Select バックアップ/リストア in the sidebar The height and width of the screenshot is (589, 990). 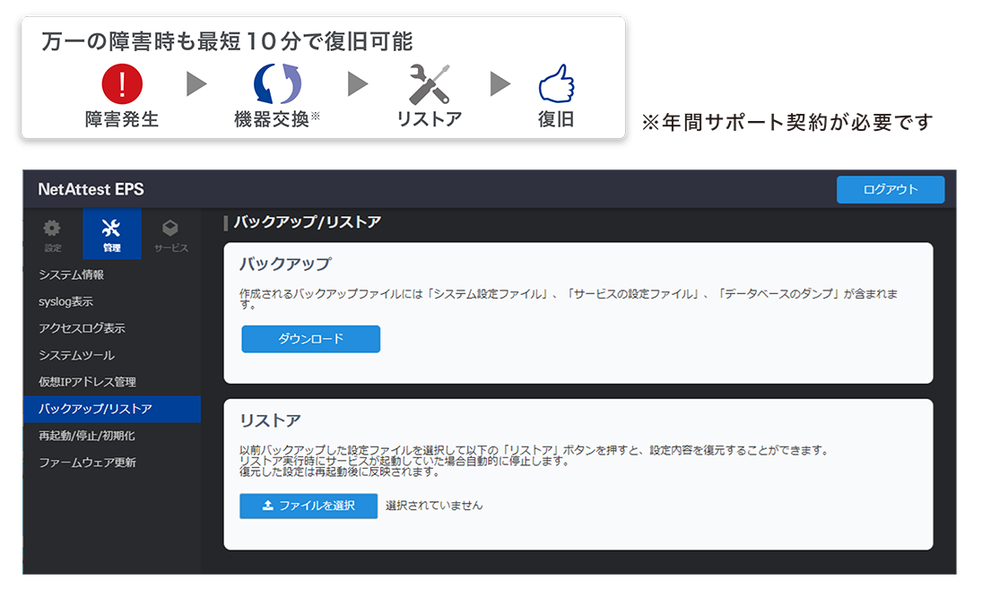(112, 409)
